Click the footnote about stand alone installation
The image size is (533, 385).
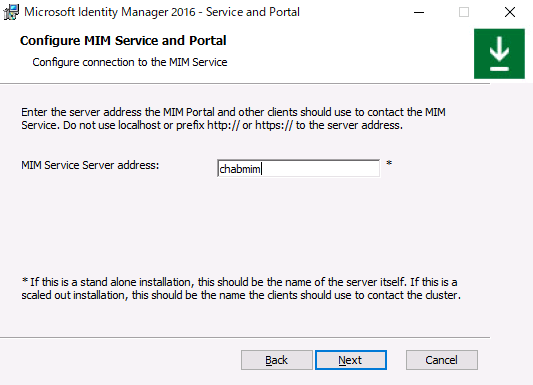pos(241,288)
